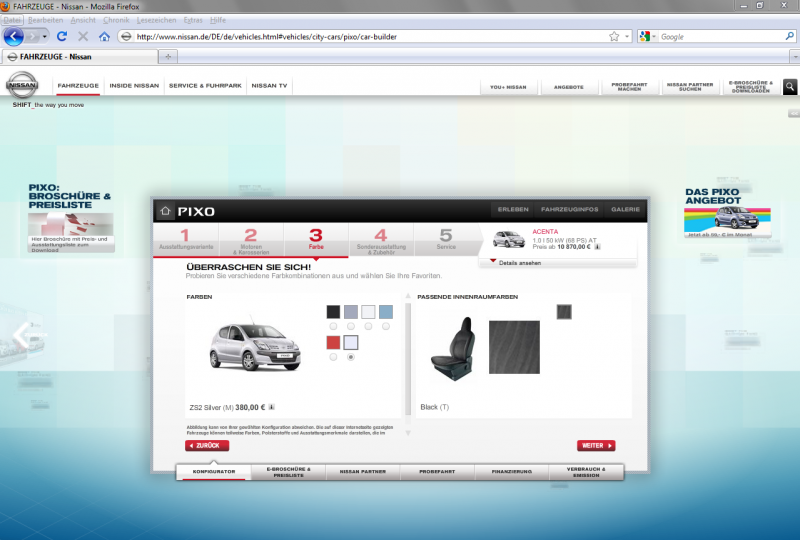Open the Nissan site search magnifier
This screenshot has width=800, height=540.
[790, 87]
